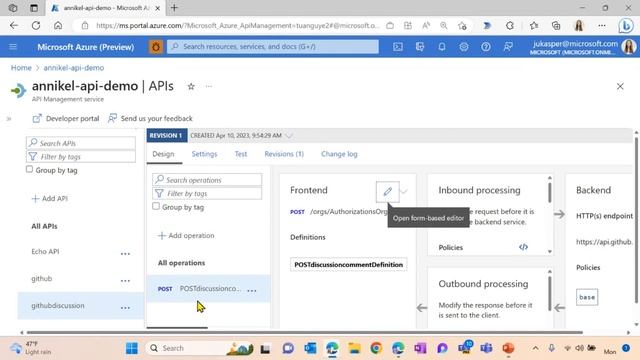Image resolution: width=640 pixels, height=360 pixels.
Task: Click Add operation
Action: tap(186, 236)
